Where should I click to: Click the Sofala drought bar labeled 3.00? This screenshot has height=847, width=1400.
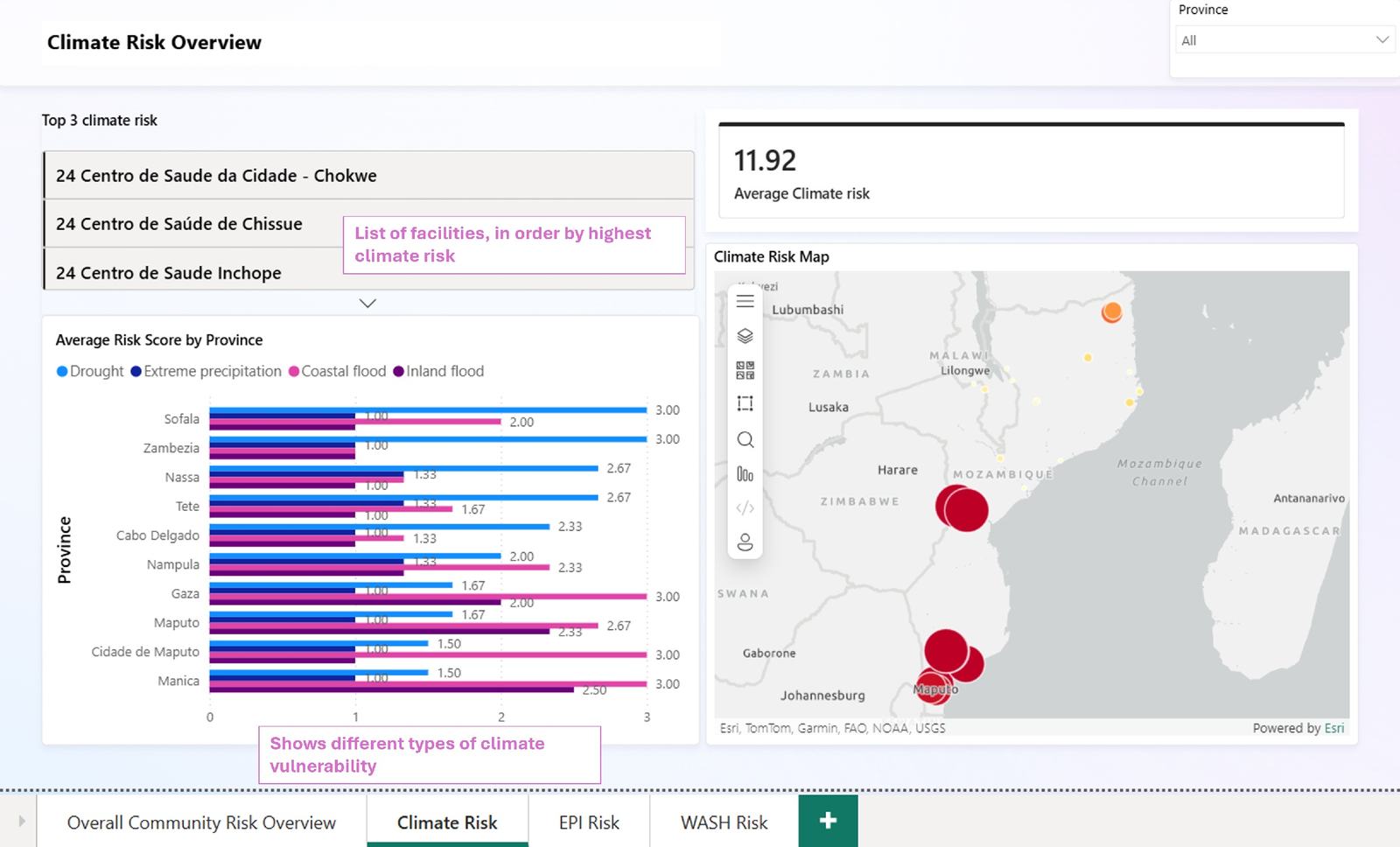(428, 409)
